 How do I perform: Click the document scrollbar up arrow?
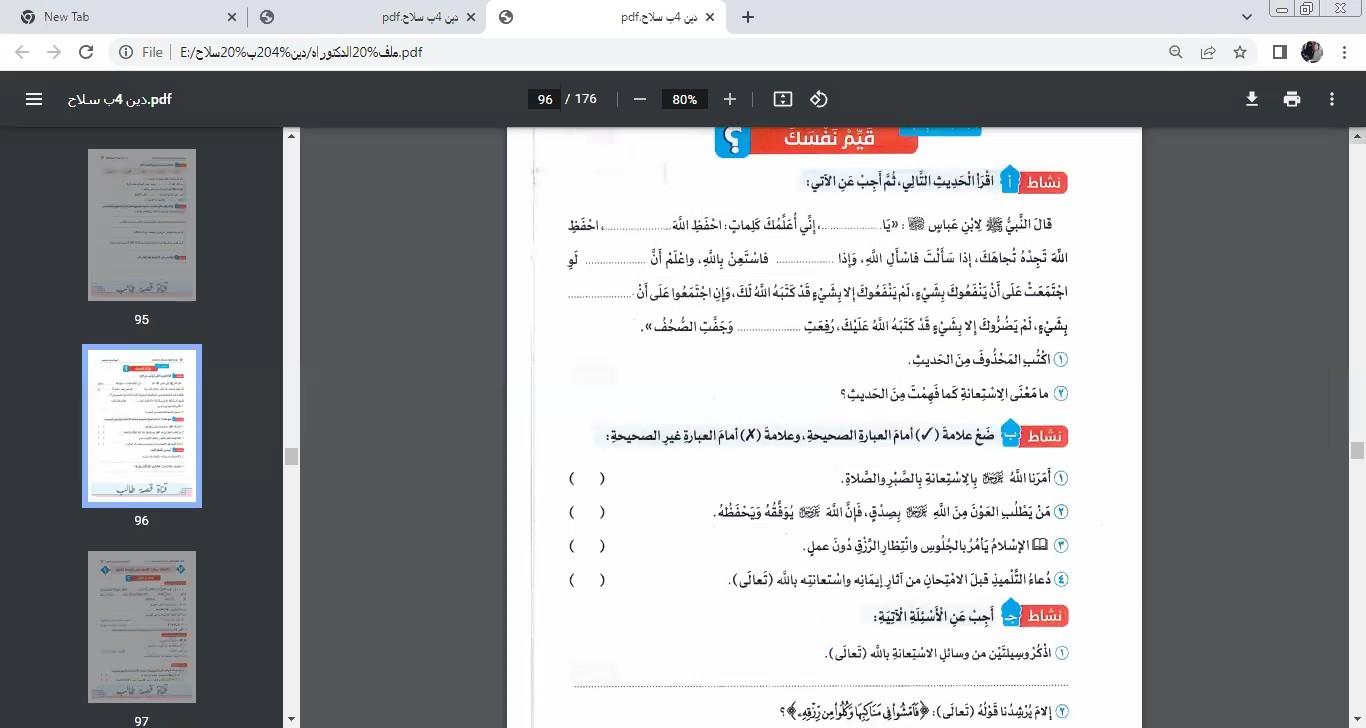[1357, 135]
